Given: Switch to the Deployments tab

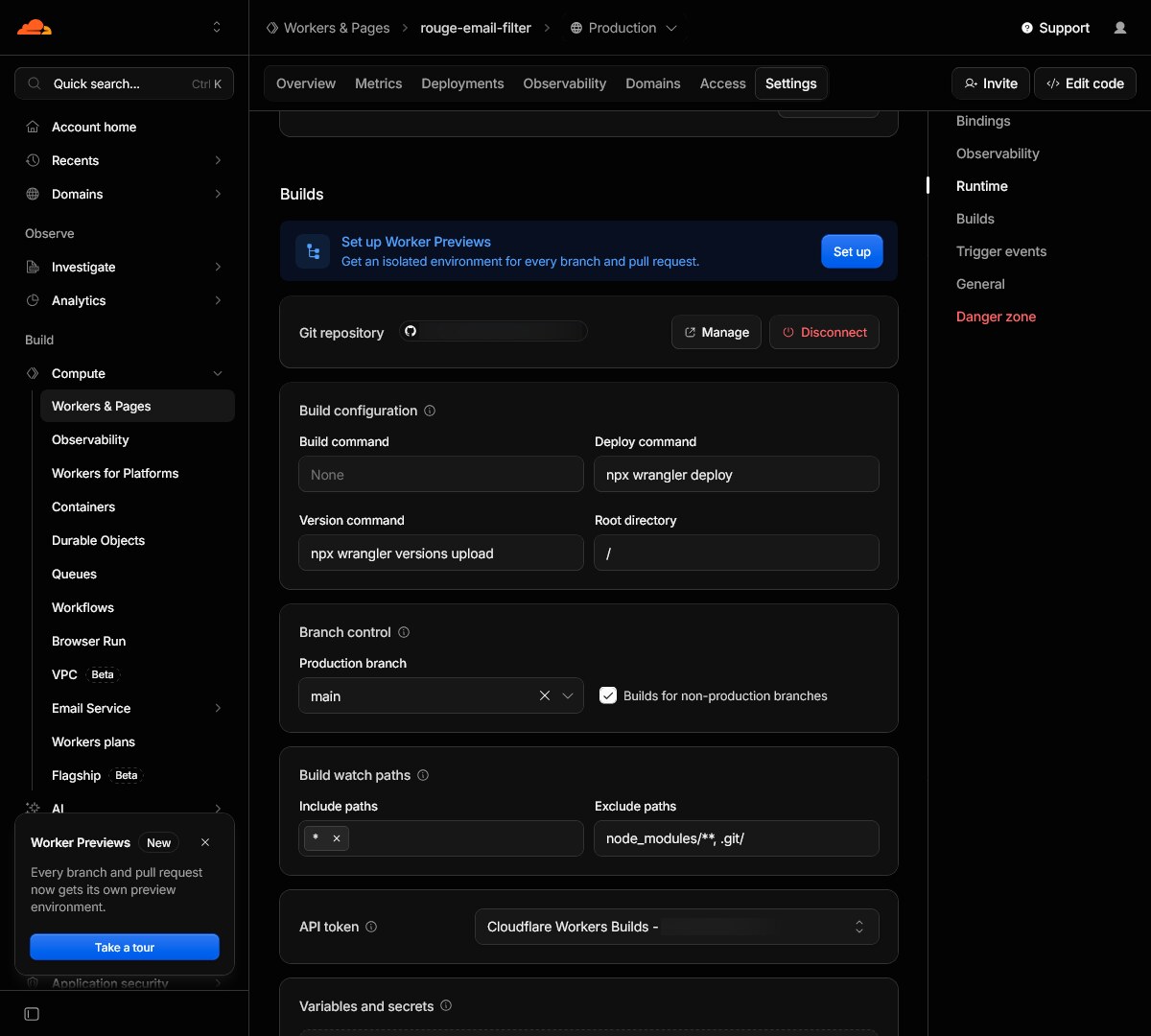Looking at the screenshot, I should click(462, 83).
